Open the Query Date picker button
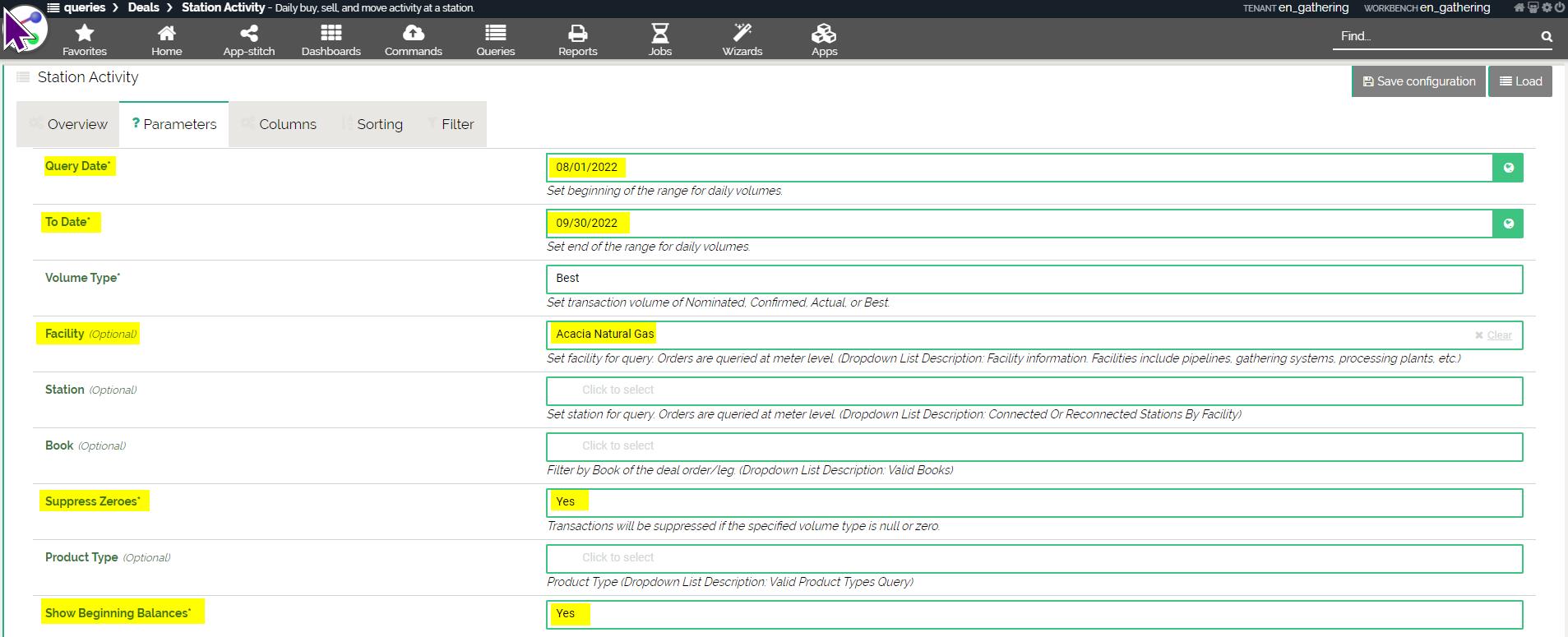Image resolution: width=1568 pixels, height=637 pixels. [1508, 168]
